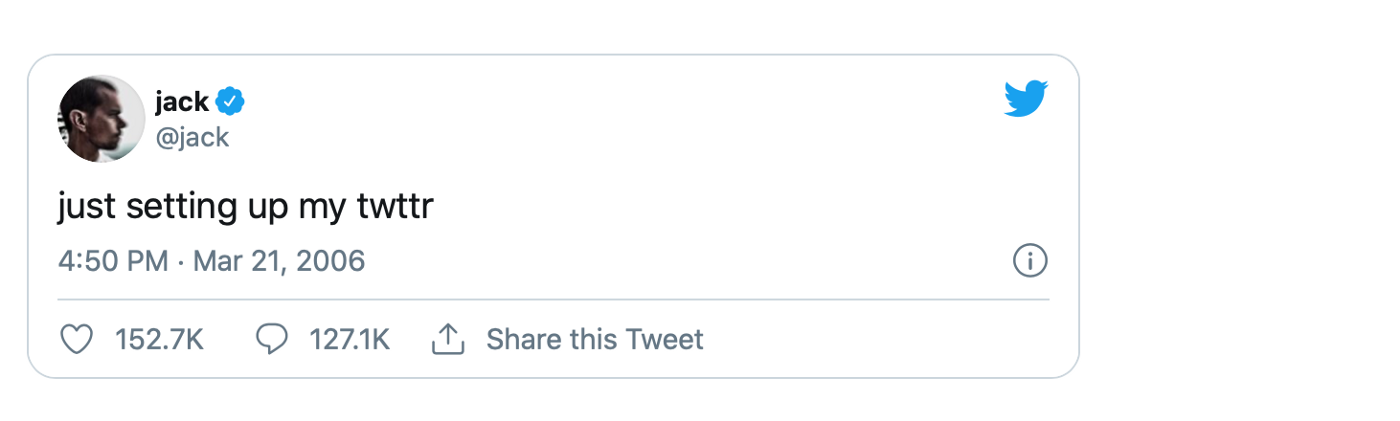Click the share upload arrow icon

pos(448,340)
